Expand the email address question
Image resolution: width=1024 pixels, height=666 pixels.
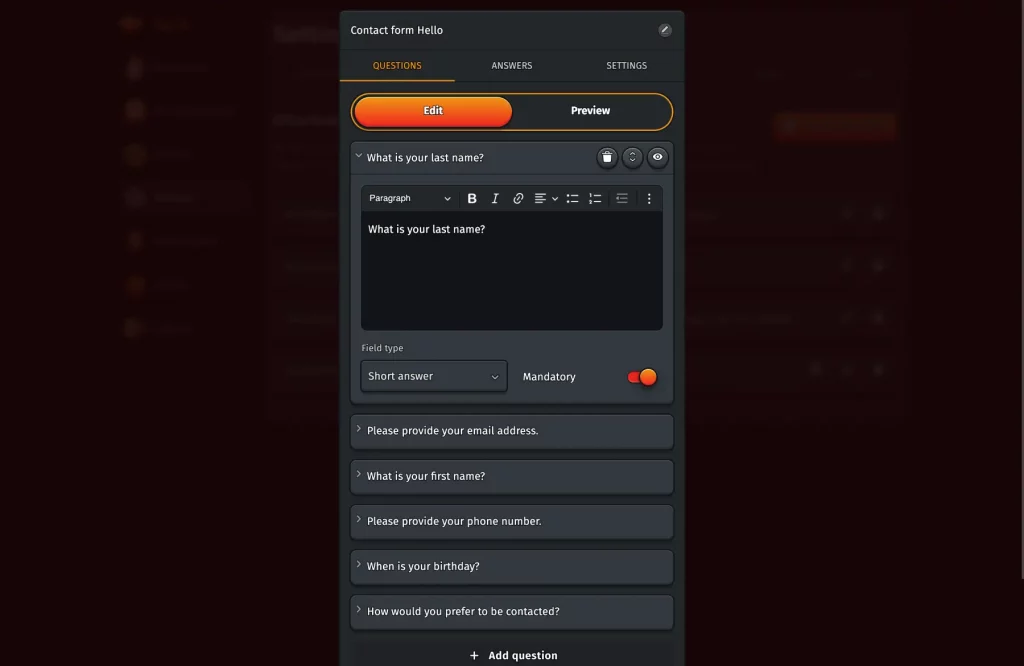[511, 431]
